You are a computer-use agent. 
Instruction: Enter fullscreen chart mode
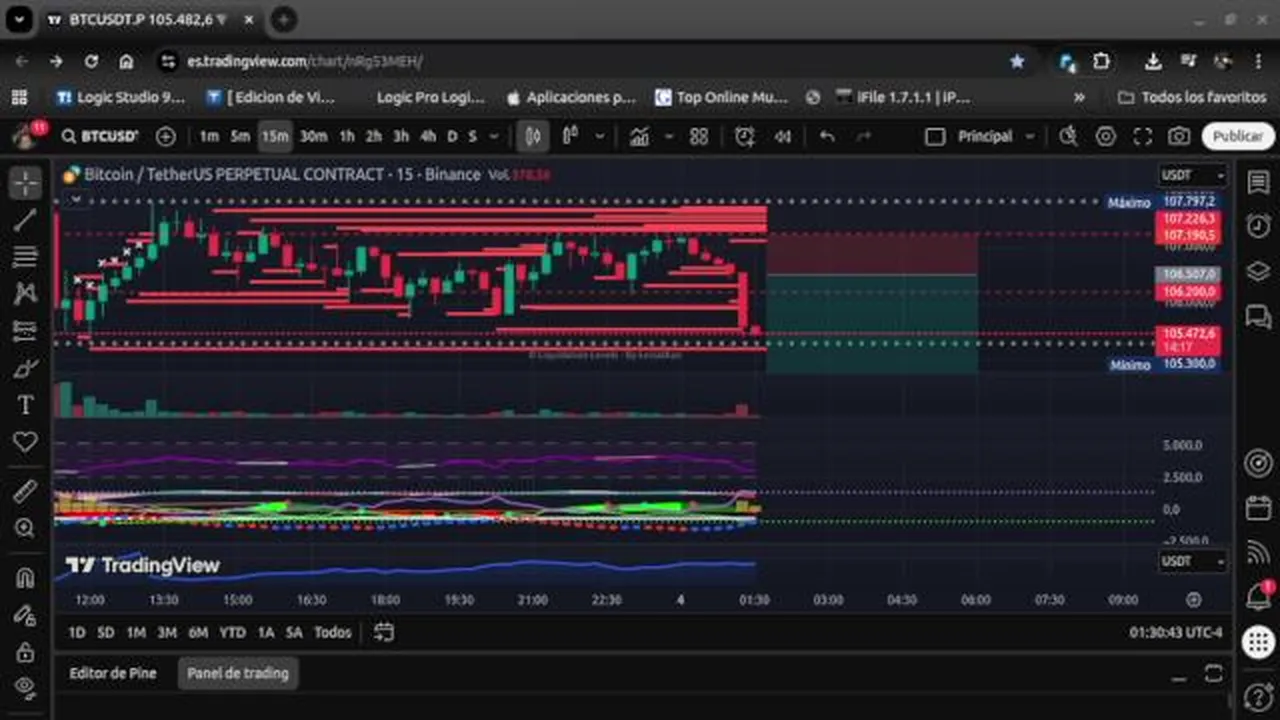pos(1142,136)
